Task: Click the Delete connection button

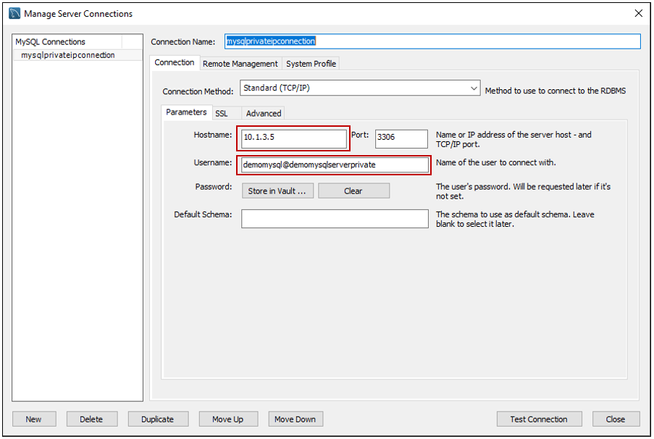Action: click(x=92, y=419)
